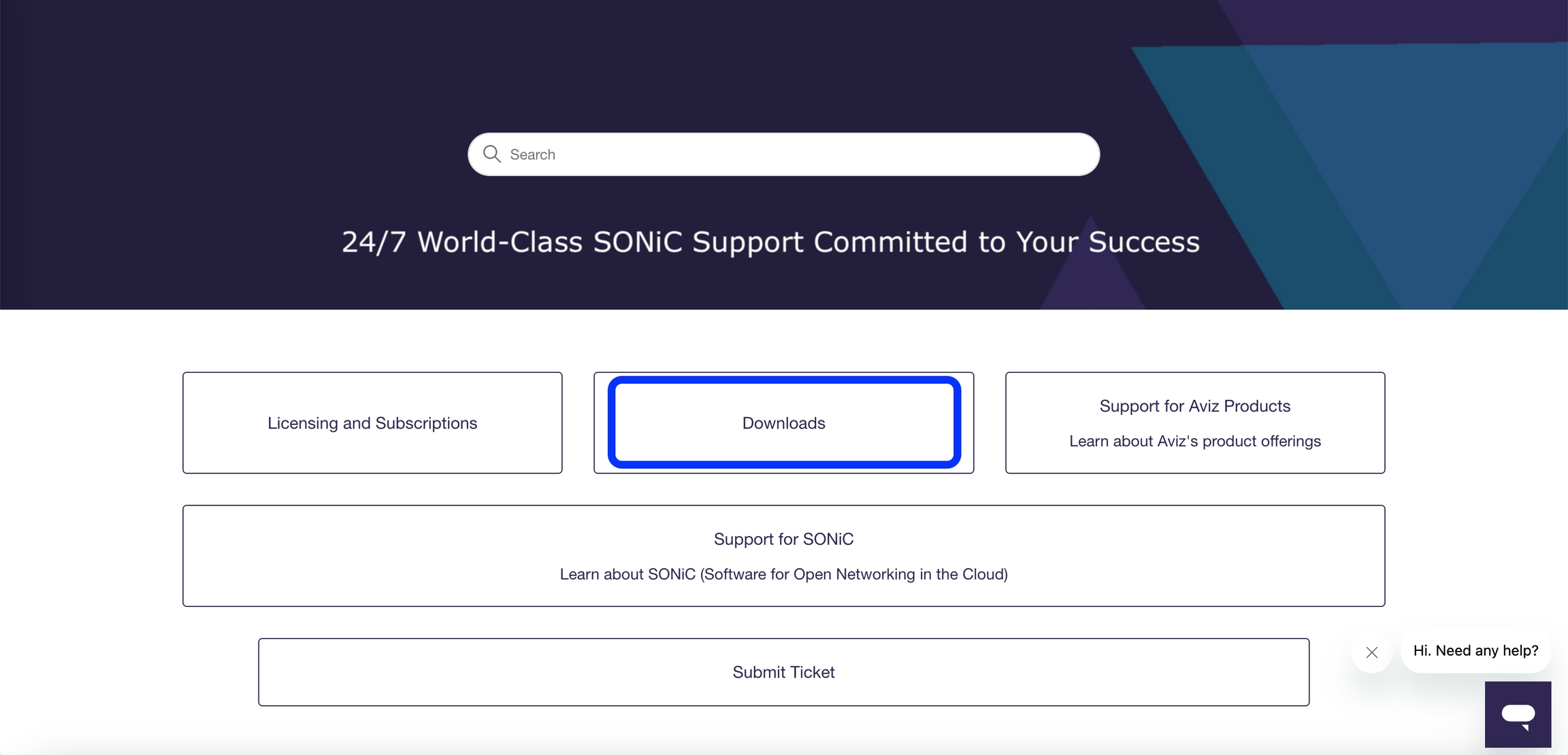
Task: Click the 'Hi. Need any help?' bubble
Action: pyautogui.click(x=1475, y=651)
